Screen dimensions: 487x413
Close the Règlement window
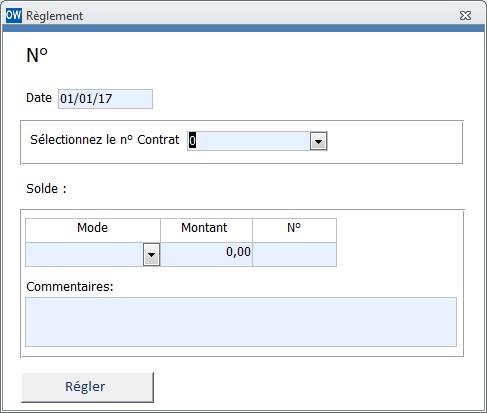465,16
